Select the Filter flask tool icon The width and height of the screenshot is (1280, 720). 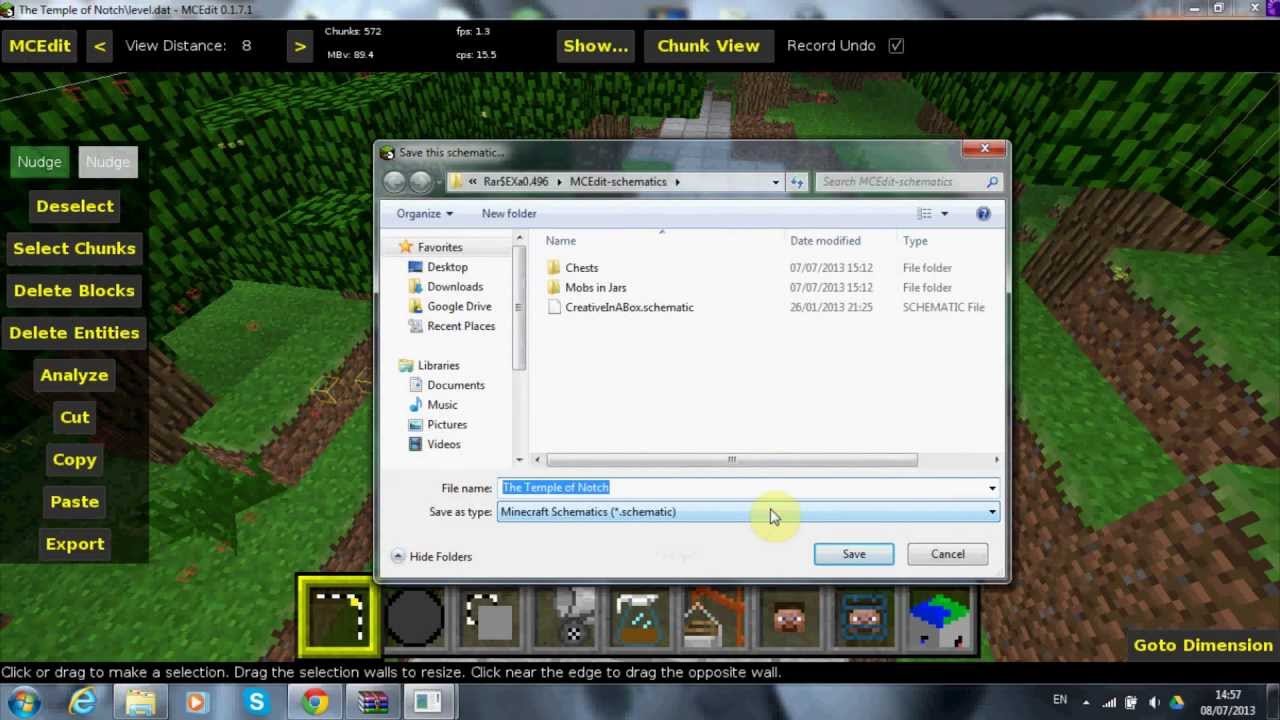click(640, 617)
